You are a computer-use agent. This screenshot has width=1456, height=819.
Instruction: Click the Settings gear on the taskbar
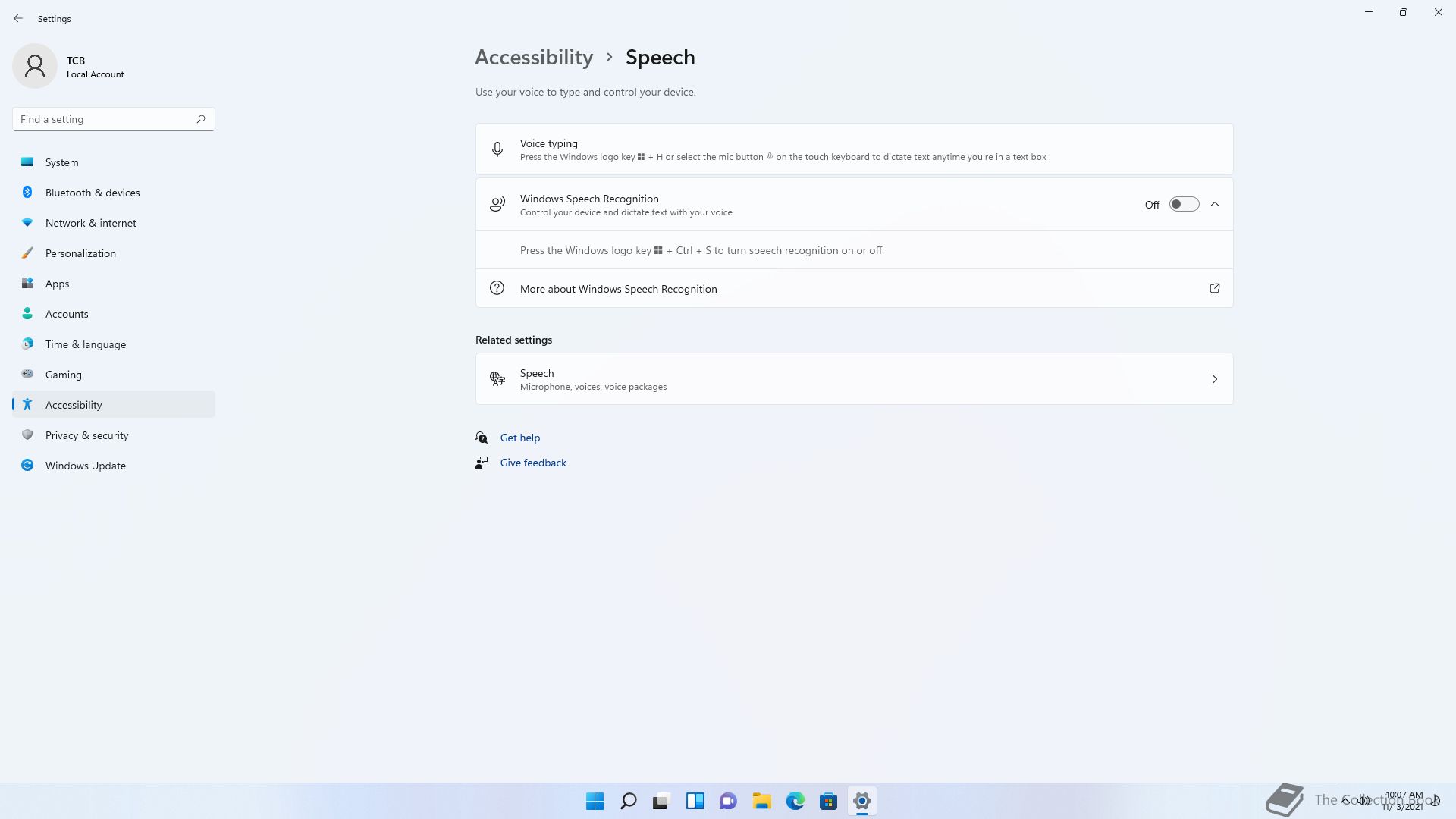(861, 801)
